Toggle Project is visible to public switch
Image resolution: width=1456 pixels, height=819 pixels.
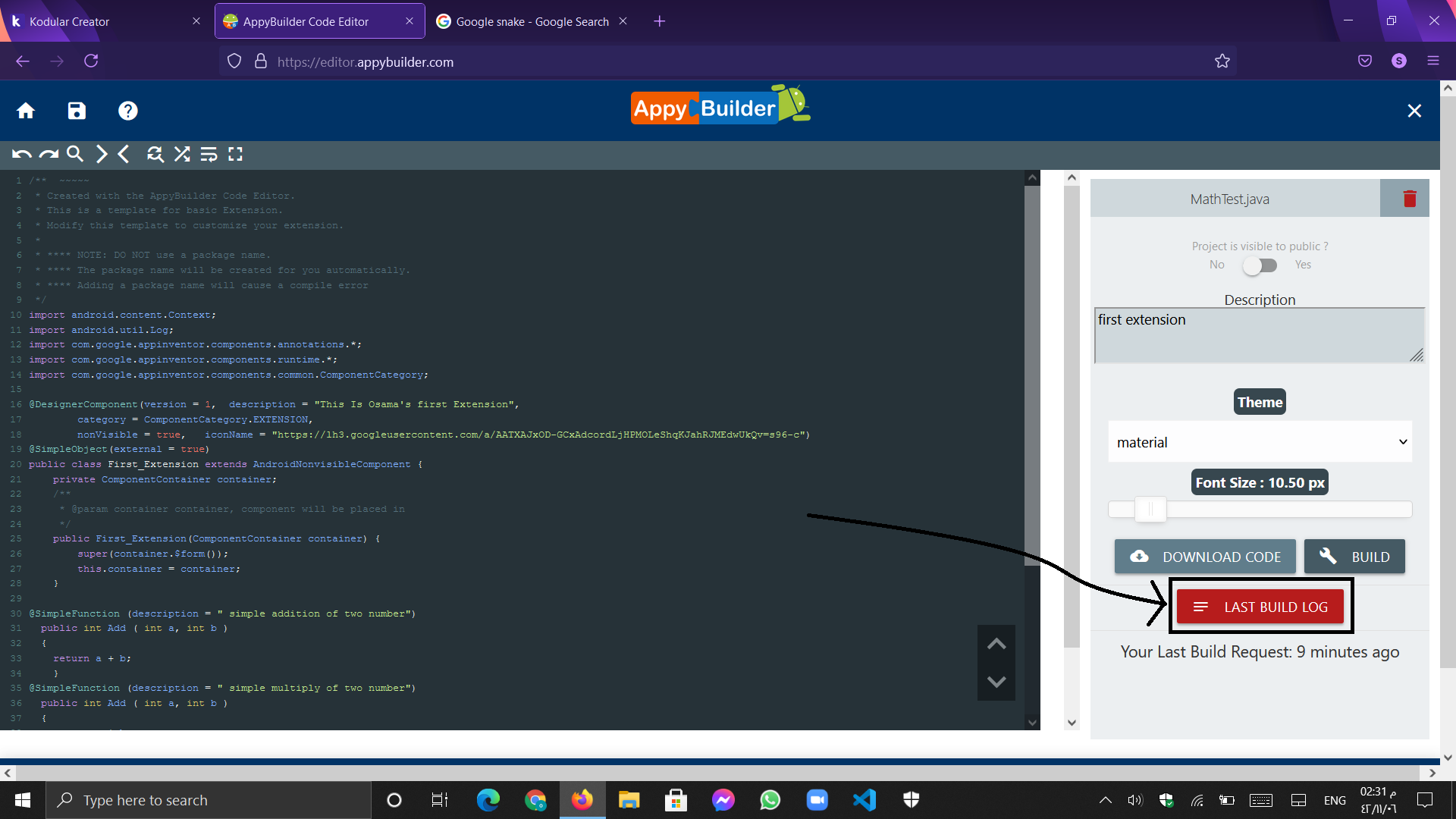1260,265
